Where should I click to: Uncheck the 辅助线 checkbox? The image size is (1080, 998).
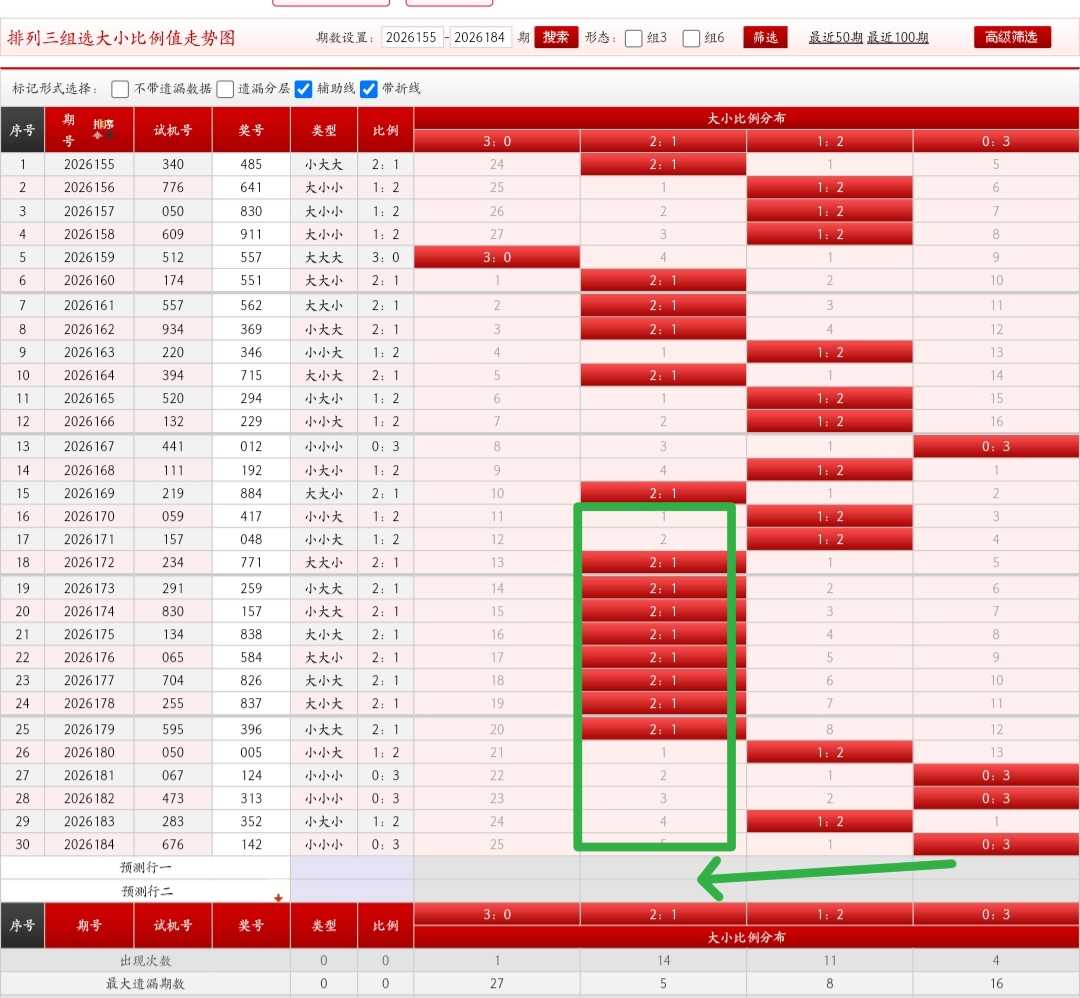pos(304,89)
